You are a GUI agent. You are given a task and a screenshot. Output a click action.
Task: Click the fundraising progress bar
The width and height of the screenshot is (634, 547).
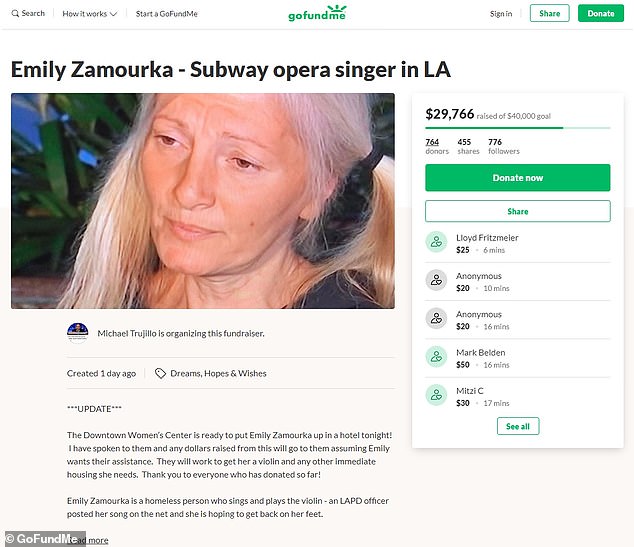coord(517,128)
